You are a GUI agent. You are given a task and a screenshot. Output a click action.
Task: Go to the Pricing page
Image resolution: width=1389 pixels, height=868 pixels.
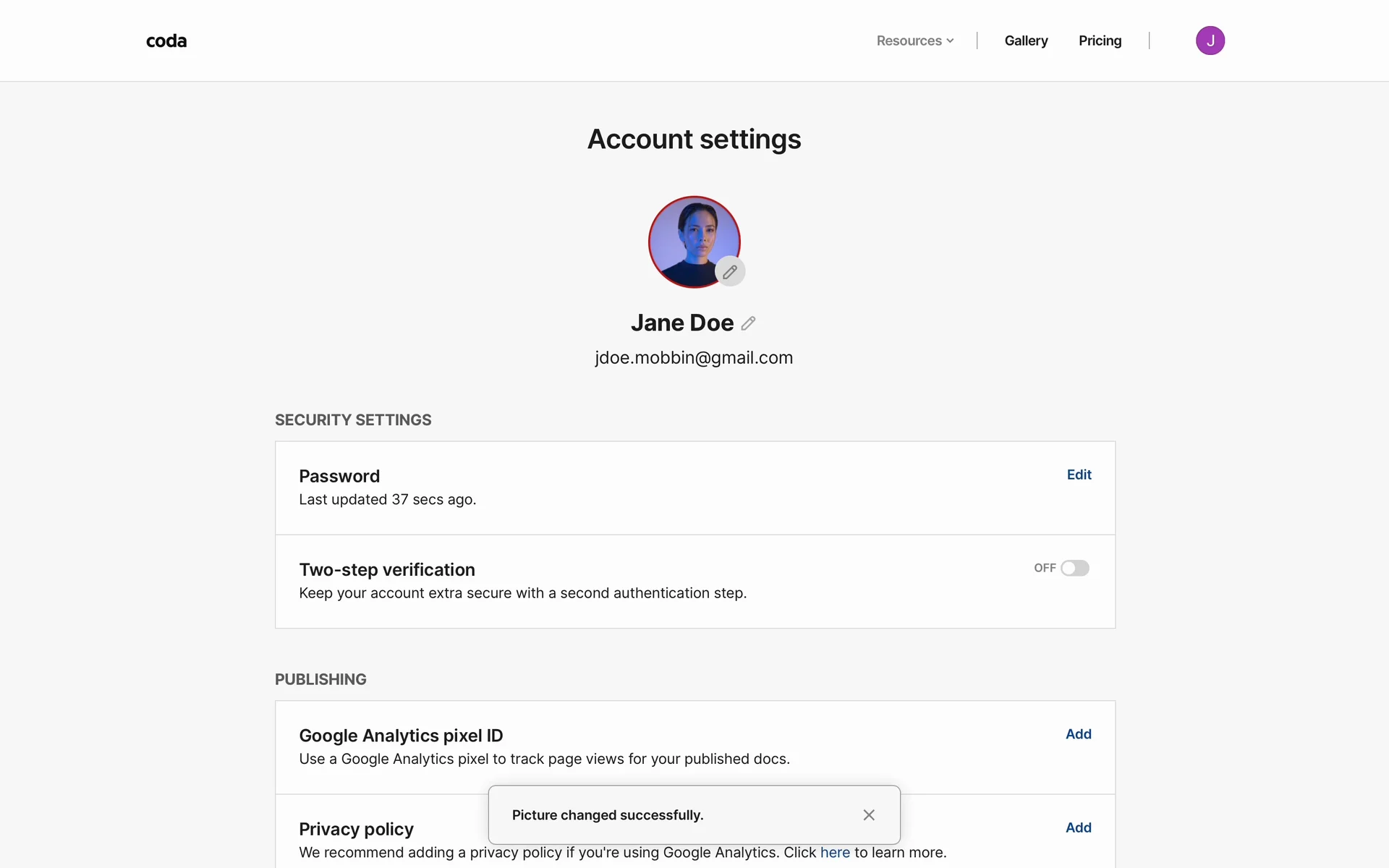(1100, 41)
